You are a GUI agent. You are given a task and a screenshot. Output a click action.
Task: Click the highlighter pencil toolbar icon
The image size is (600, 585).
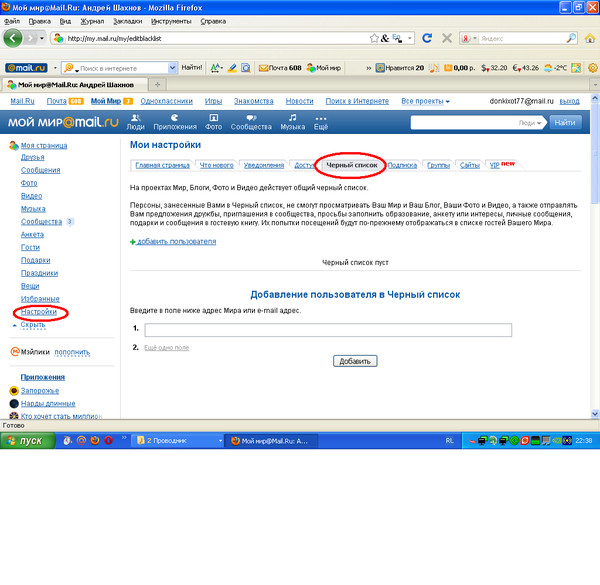(x=232, y=68)
